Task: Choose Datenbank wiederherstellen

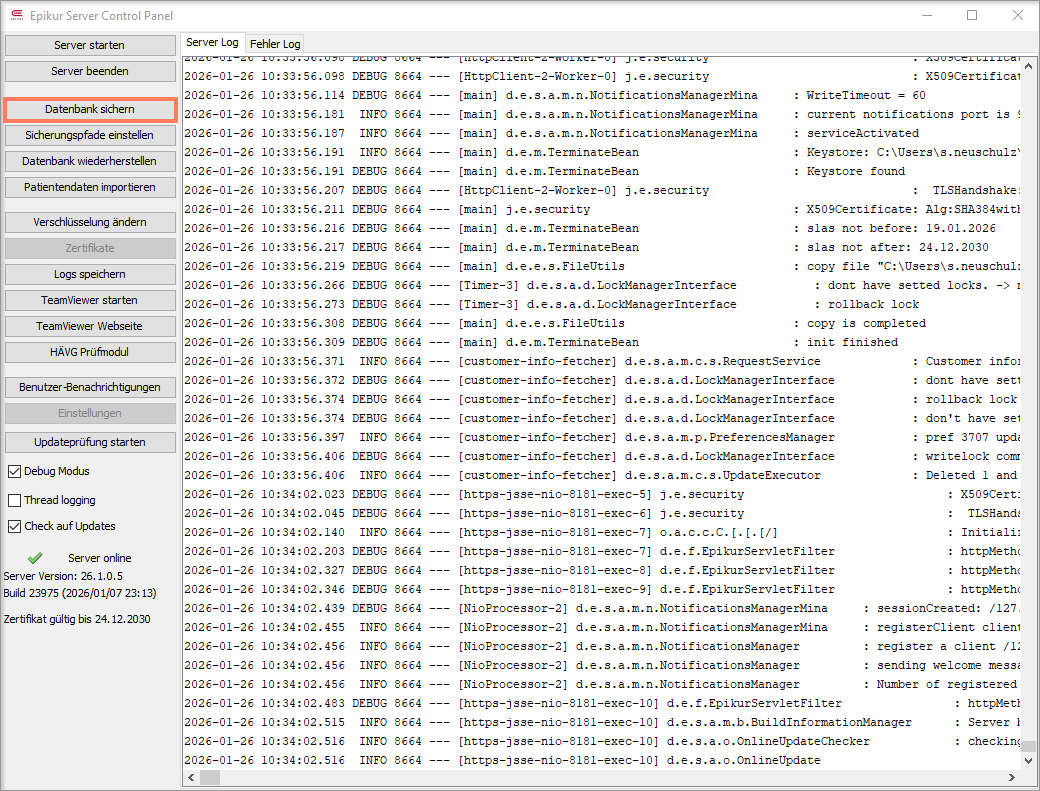Action: (90, 161)
